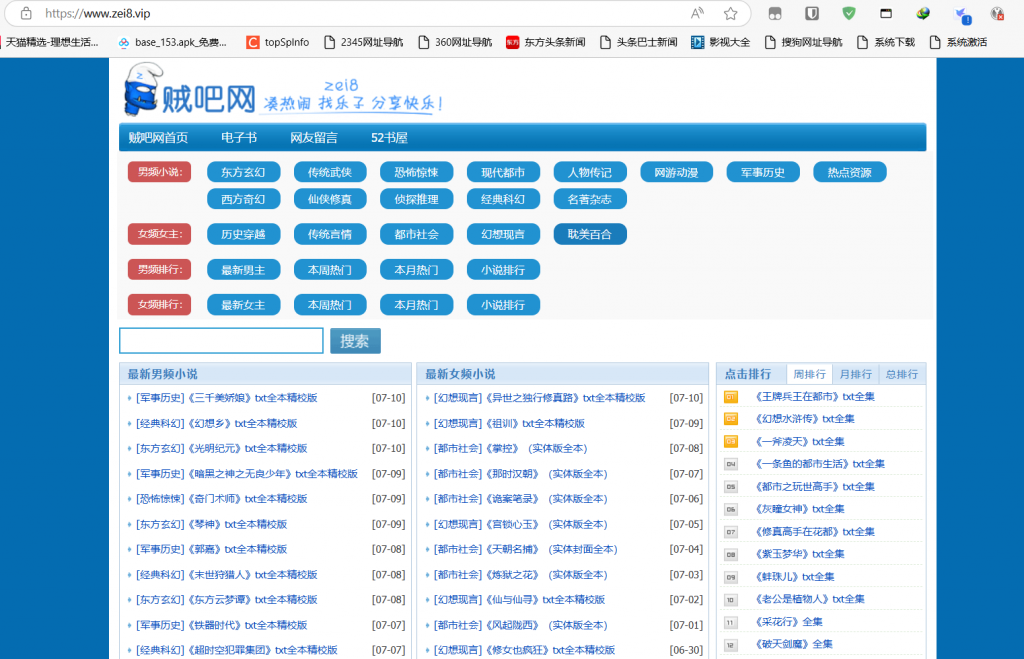Click the favorites star in the address bar
1024x659 pixels.
click(x=731, y=14)
